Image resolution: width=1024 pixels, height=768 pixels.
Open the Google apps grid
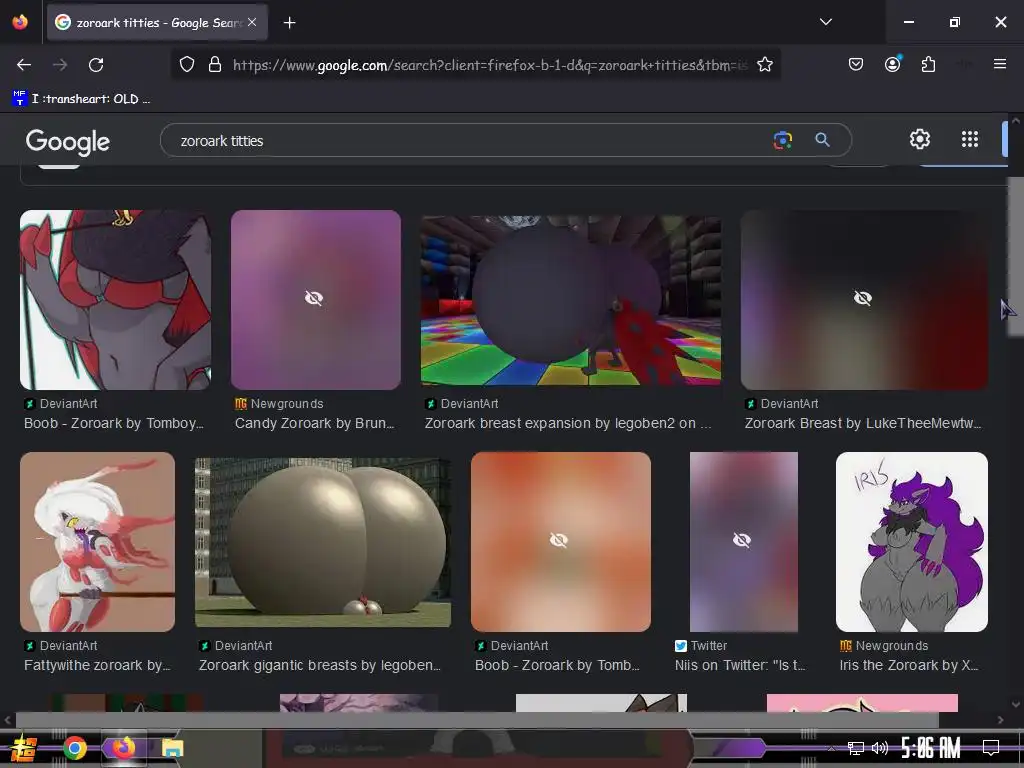pyautogui.click(x=970, y=139)
